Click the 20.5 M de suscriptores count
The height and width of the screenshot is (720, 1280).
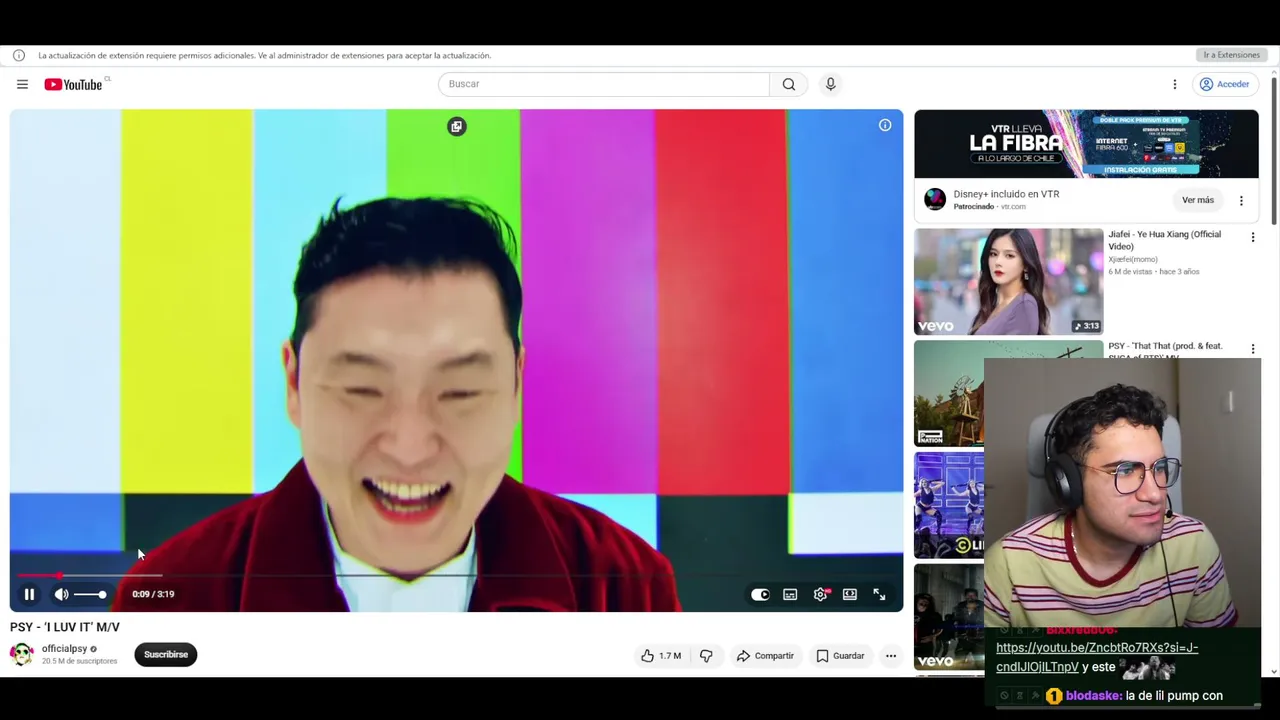(79, 661)
